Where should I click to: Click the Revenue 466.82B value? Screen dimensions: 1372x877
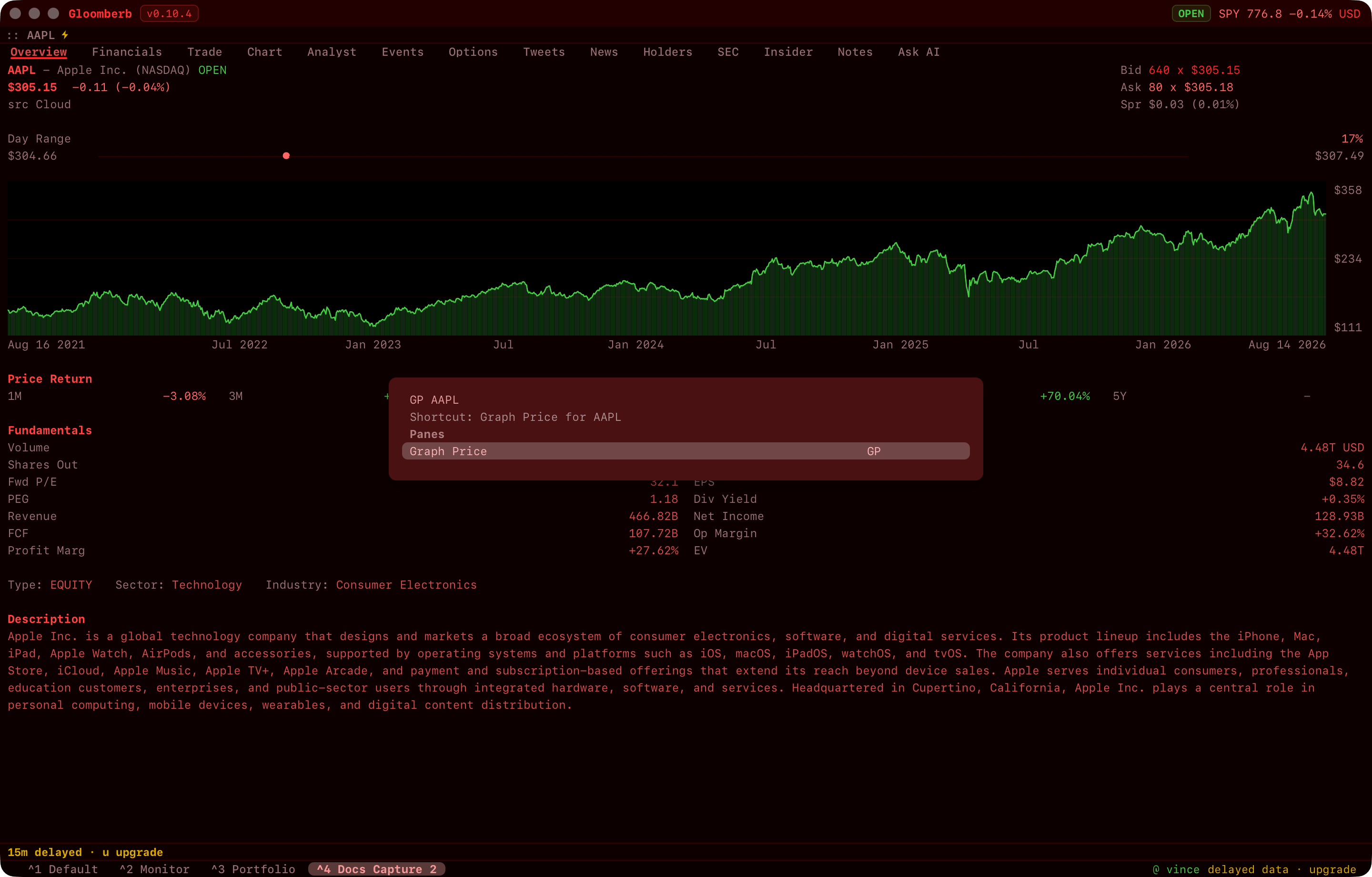654,516
